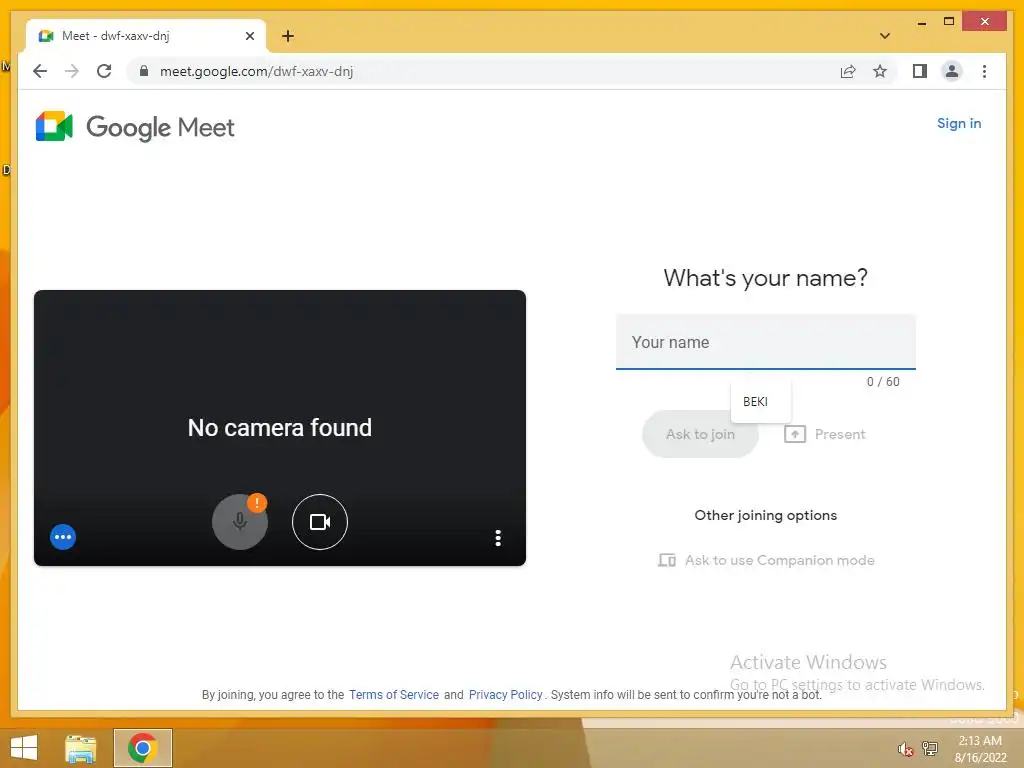Open the Chrome side panel icon

920,71
